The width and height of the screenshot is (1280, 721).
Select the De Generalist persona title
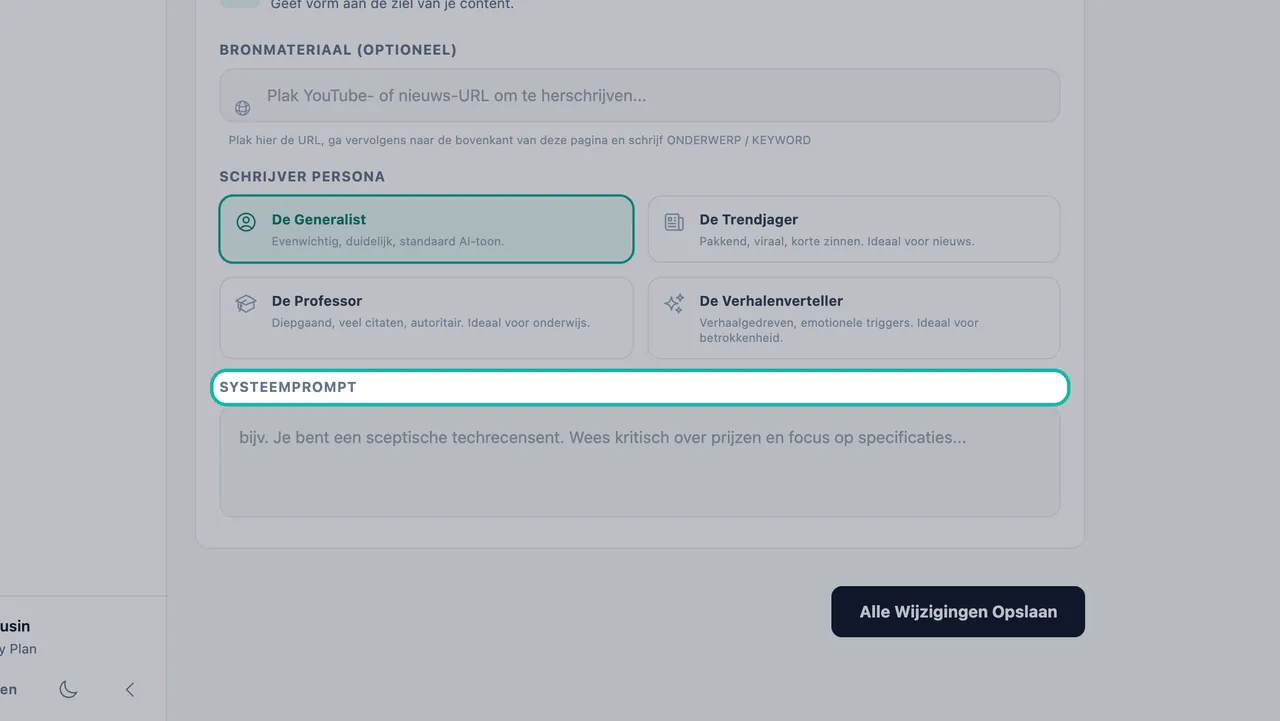coord(319,219)
